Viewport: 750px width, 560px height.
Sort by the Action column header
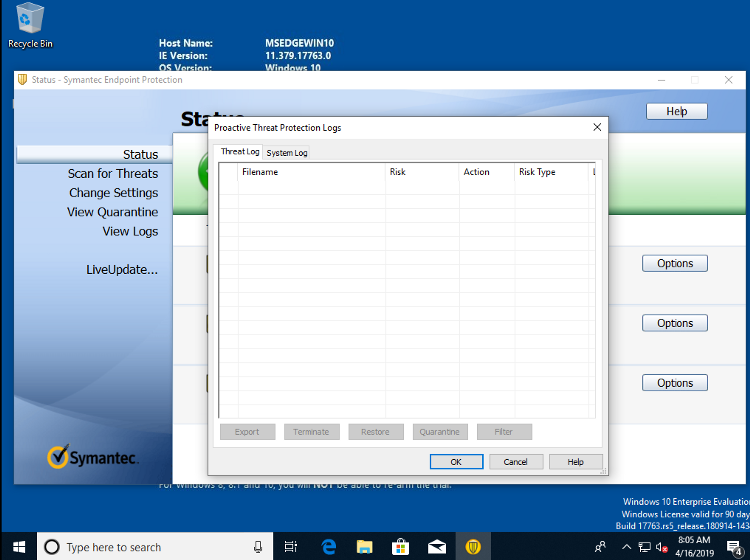pyautogui.click(x=486, y=172)
